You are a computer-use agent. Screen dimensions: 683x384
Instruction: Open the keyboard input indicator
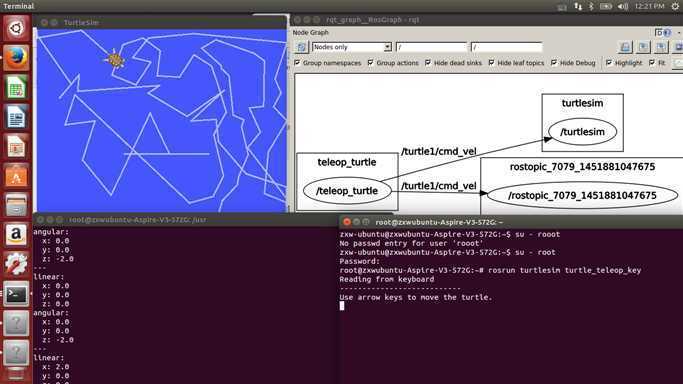(562, 6)
